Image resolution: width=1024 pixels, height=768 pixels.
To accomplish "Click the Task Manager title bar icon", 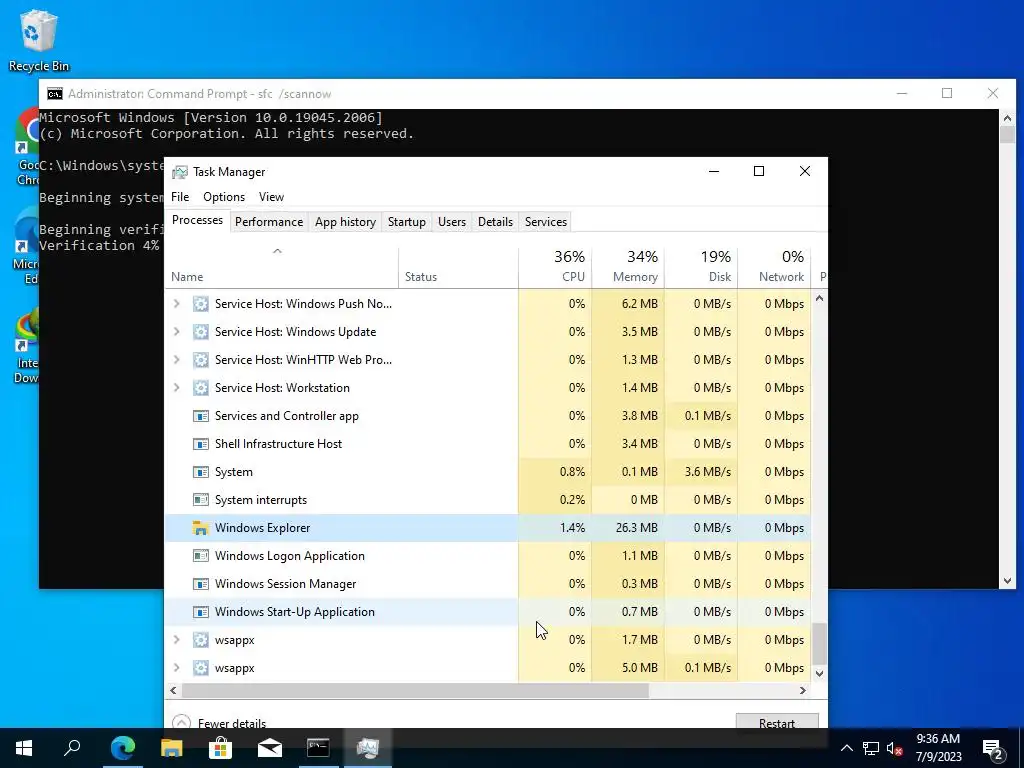I will pyautogui.click(x=180, y=172).
